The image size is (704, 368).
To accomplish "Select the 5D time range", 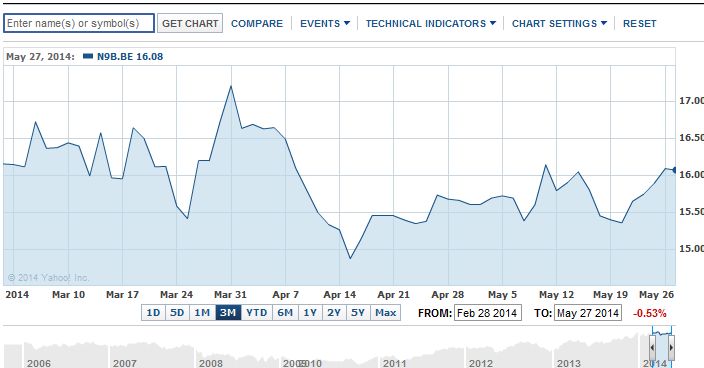I will pyautogui.click(x=177, y=313).
